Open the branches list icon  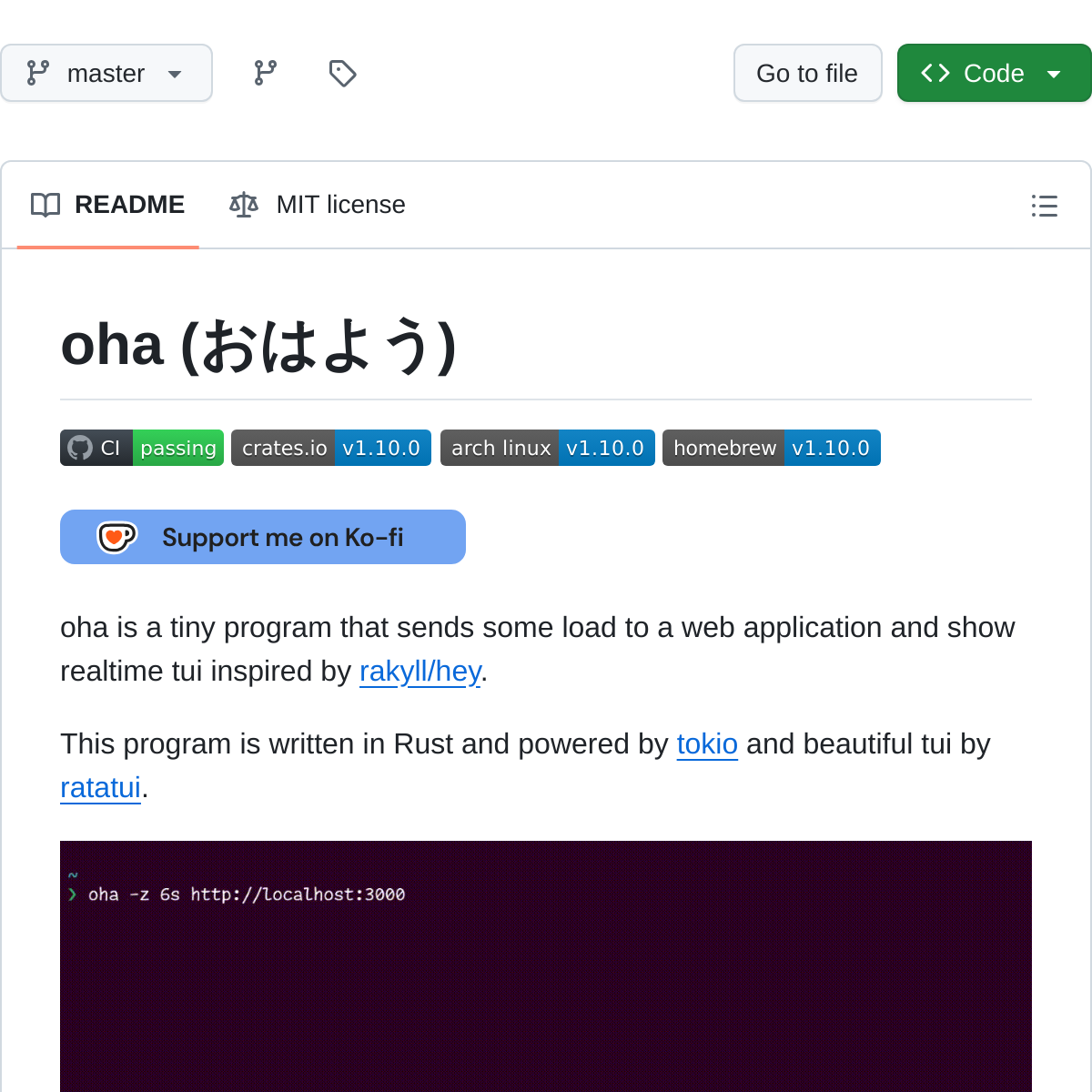(x=266, y=73)
